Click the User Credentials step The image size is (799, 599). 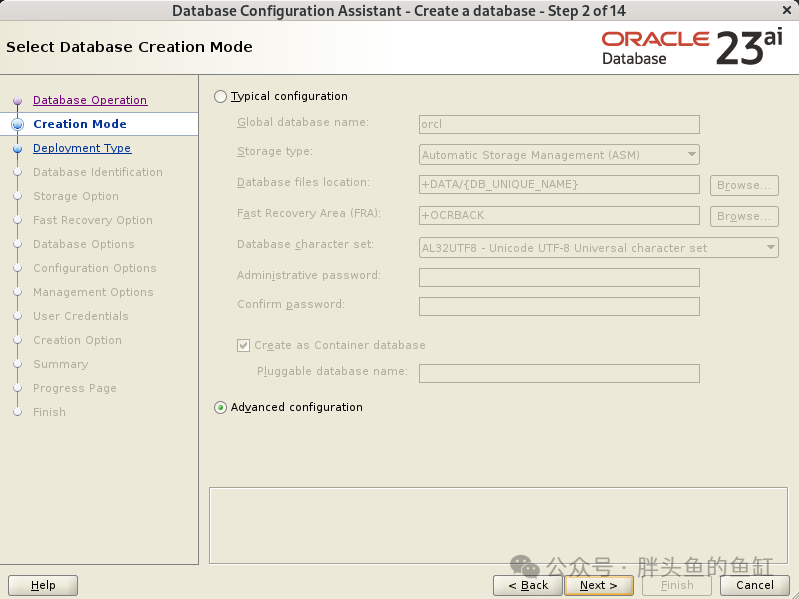click(81, 316)
